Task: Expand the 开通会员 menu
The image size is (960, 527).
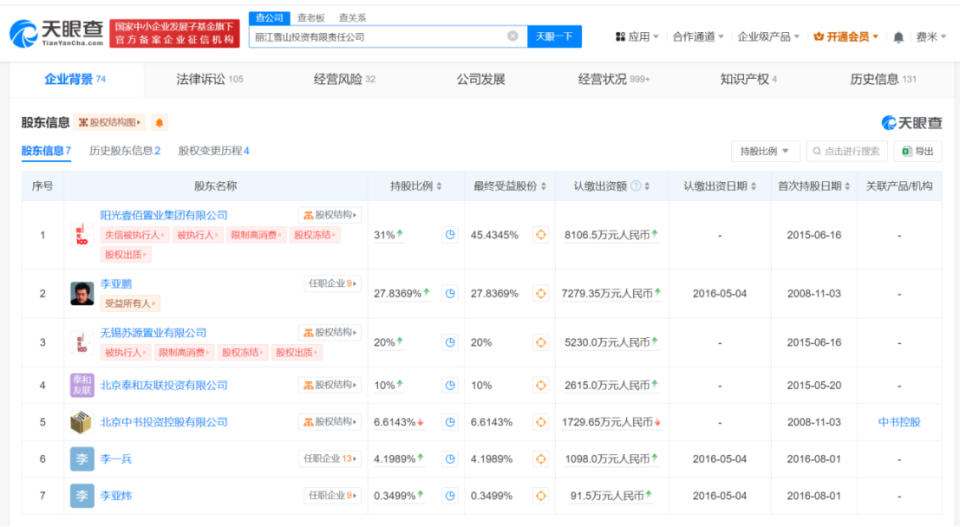Action: [846, 37]
